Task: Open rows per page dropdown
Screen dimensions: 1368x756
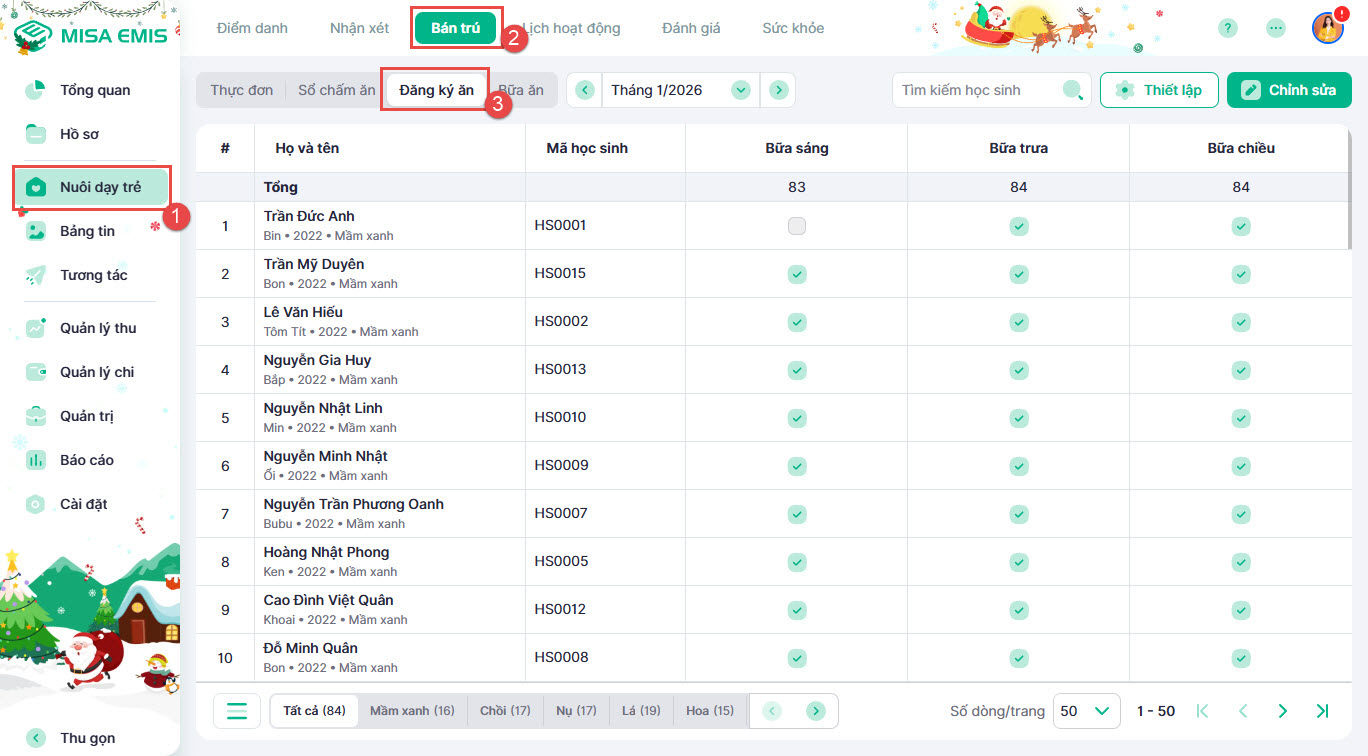Action: coord(1085,711)
